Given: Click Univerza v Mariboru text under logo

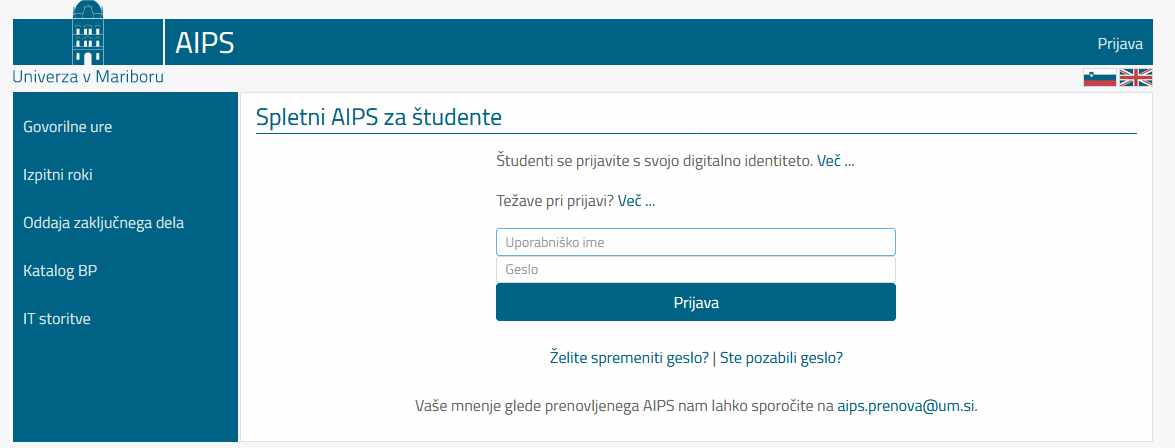Looking at the screenshot, I should (88, 76).
